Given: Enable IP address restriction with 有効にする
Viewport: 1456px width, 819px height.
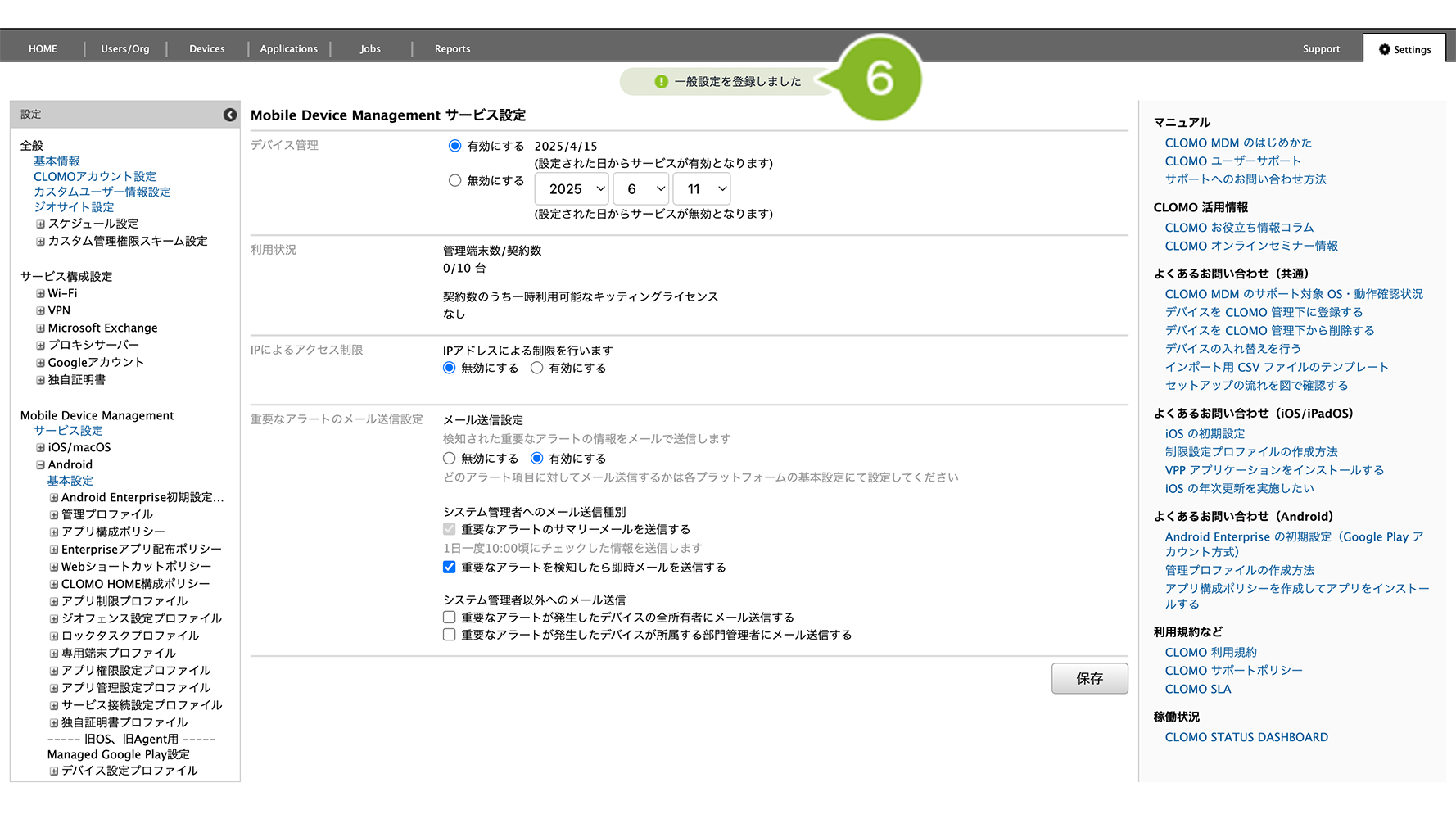Looking at the screenshot, I should 536,368.
